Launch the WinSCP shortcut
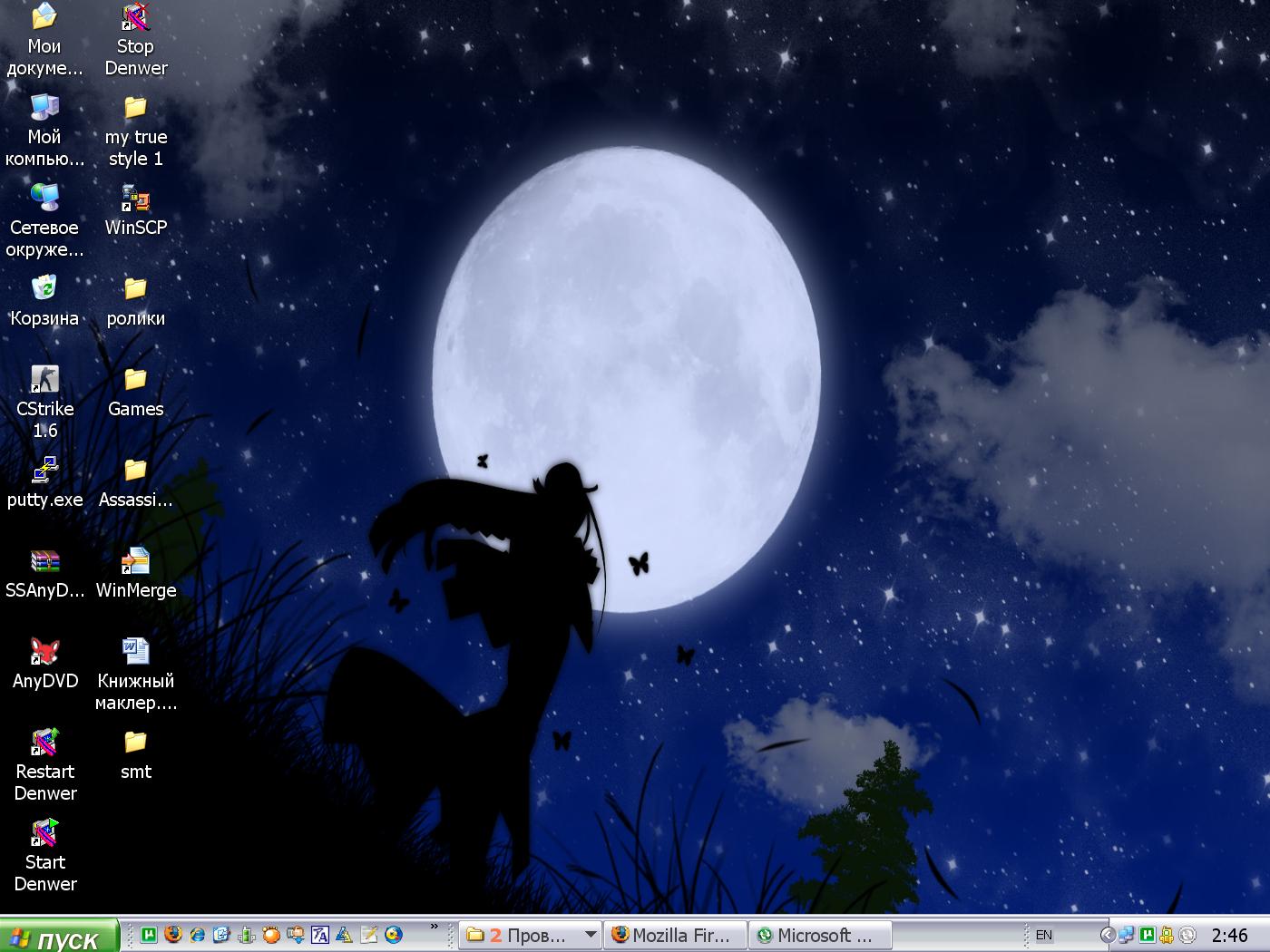Screen dimensions: 1270x952 [136, 210]
